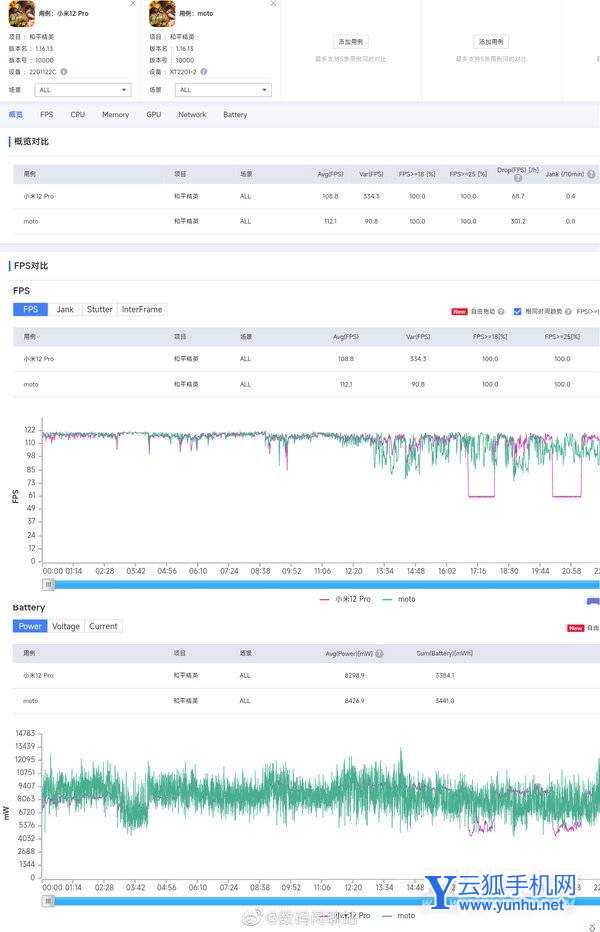Open help icon beside 相同时间趋势 checkbox
This screenshot has width=600, height=932.
568,311
